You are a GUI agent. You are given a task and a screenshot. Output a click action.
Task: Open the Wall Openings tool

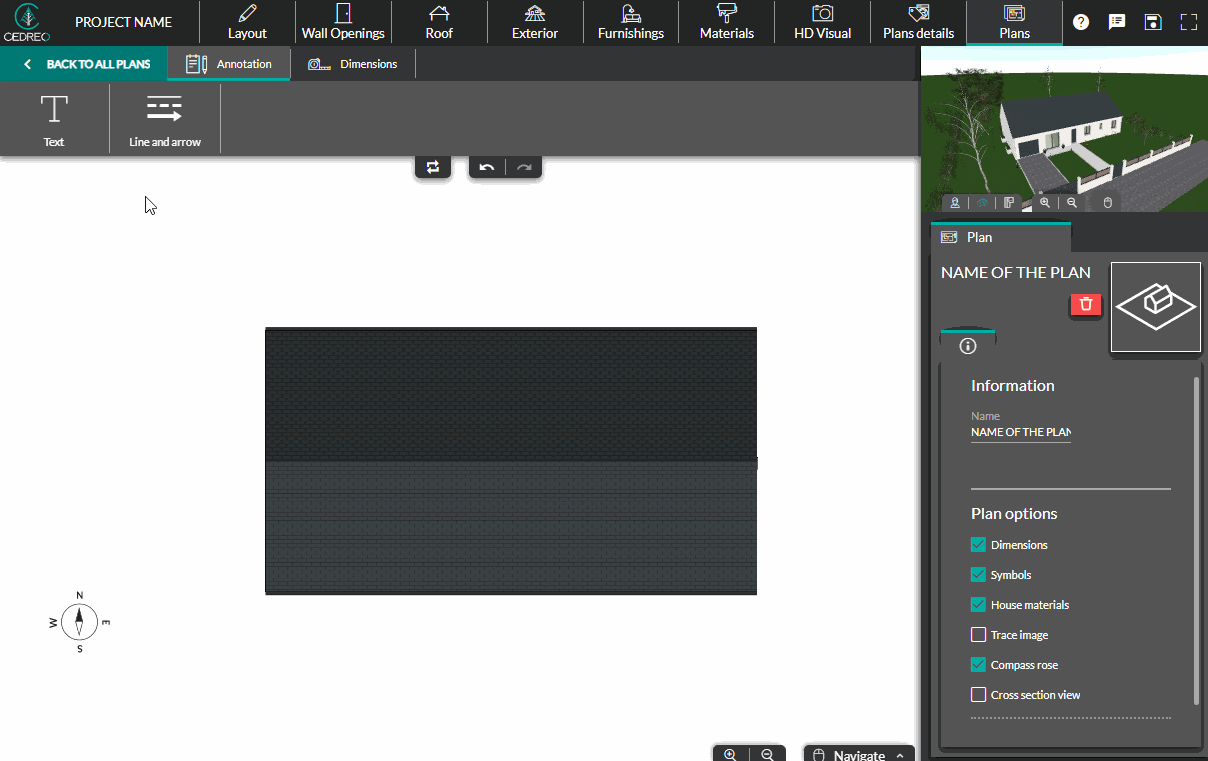[x=342, y=21]
